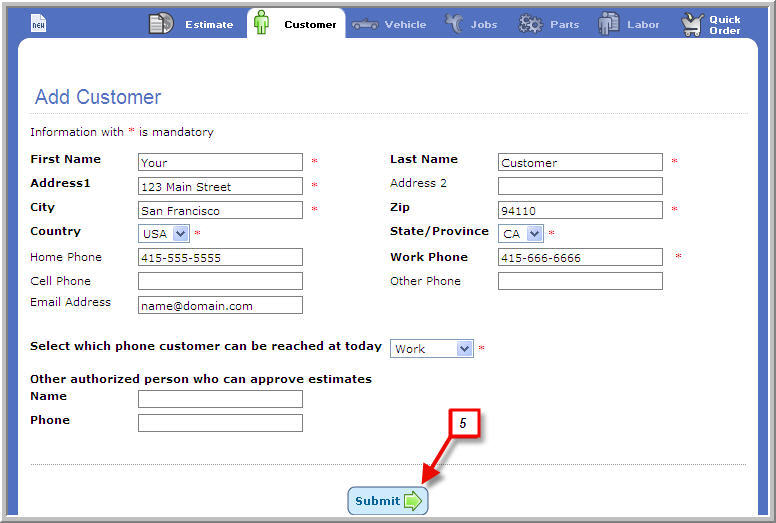776x523 pixels.
Task: Switch to the Estimate tab
Action: click(x=208, y=24)
